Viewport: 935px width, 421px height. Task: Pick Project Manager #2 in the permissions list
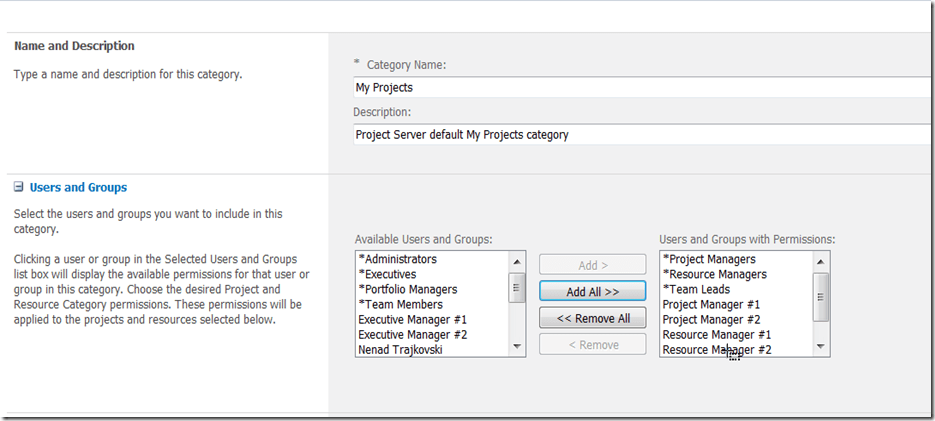click(x=711, y=319)
